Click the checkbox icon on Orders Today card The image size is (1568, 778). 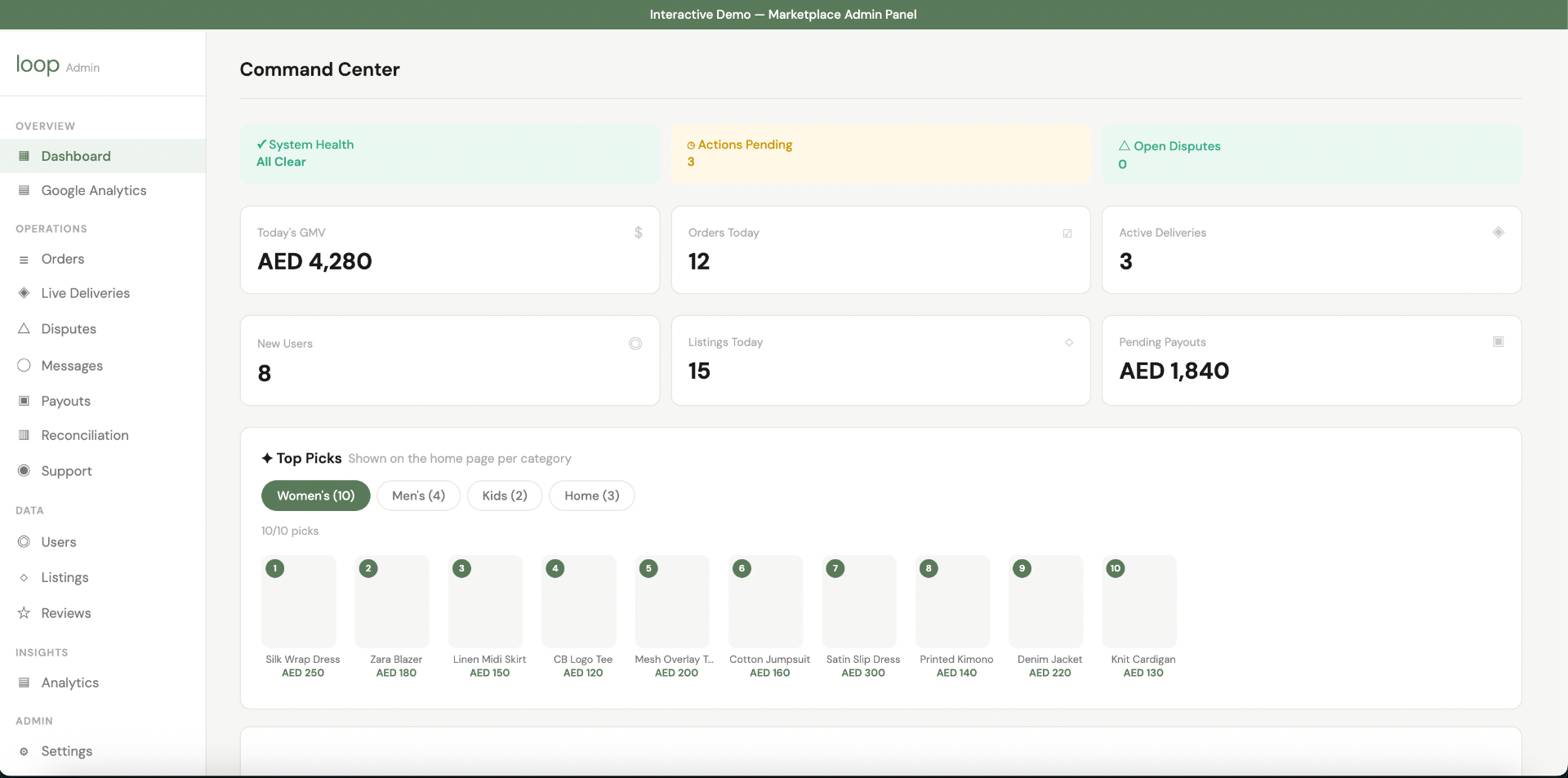[x=1067, y=233]
